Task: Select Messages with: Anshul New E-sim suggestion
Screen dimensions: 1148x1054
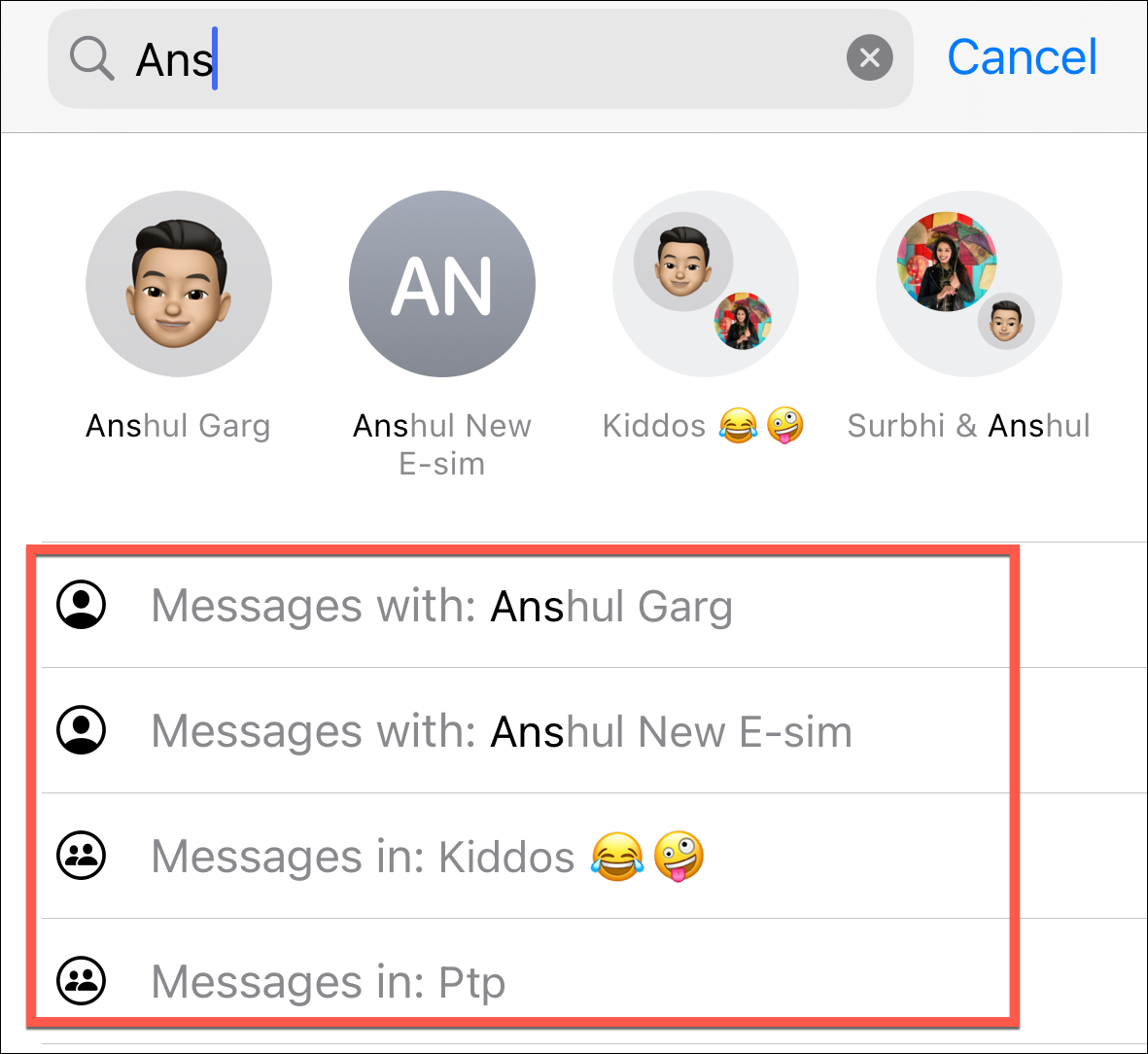Action: click(526, 731)
